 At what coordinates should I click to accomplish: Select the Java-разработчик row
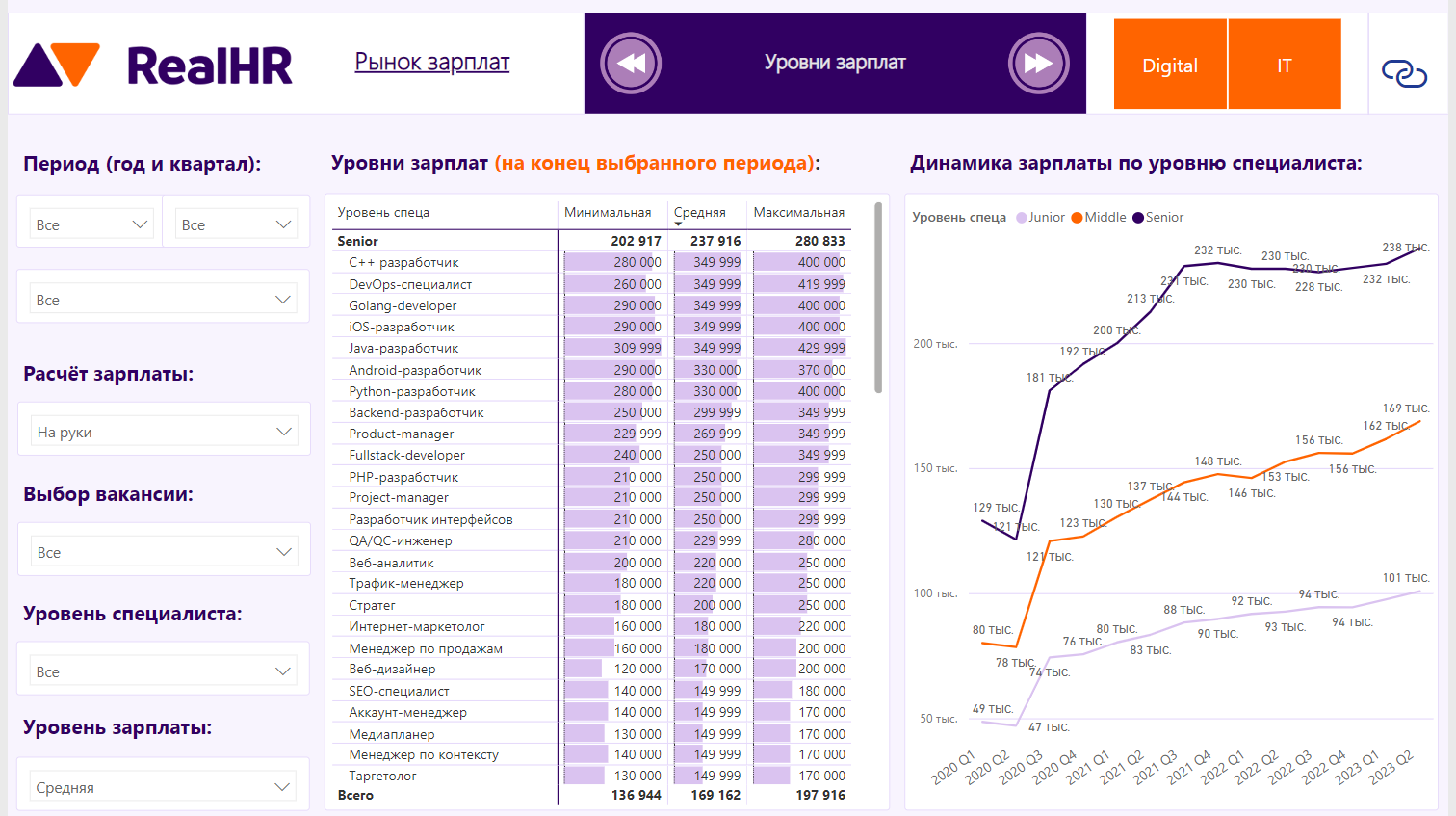[591, 348]
